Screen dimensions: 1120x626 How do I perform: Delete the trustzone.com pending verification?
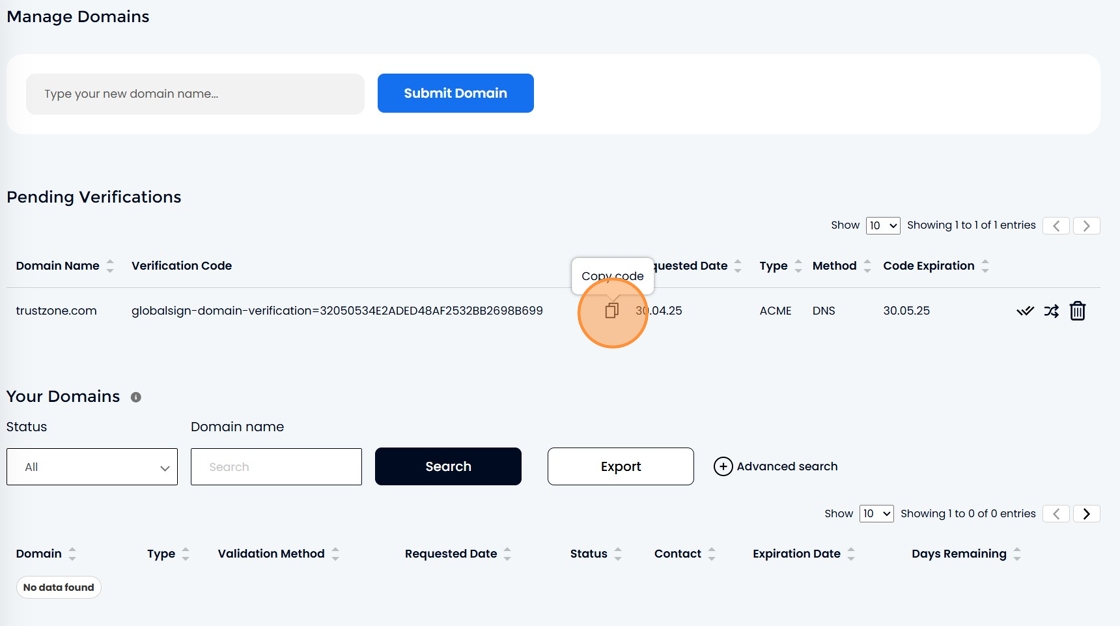(x=1077, y=311)
